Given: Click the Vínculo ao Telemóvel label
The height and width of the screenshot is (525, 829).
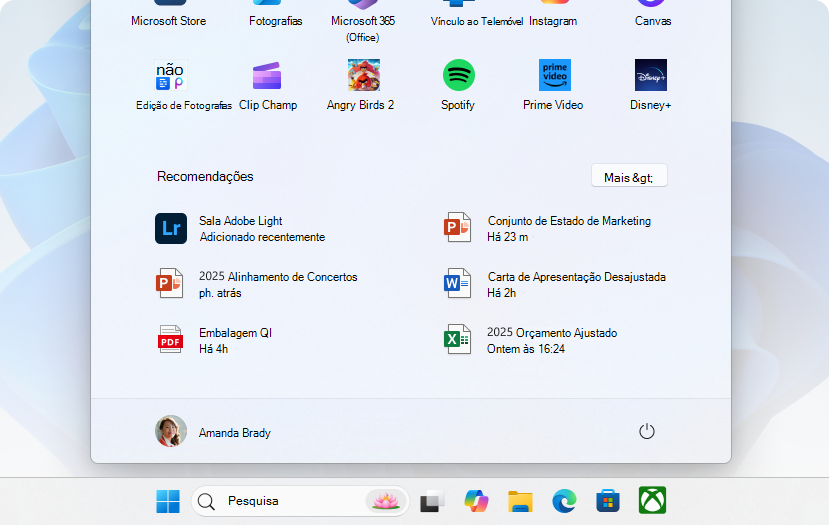Looking at the screenshot, I should tap(476, 21).
